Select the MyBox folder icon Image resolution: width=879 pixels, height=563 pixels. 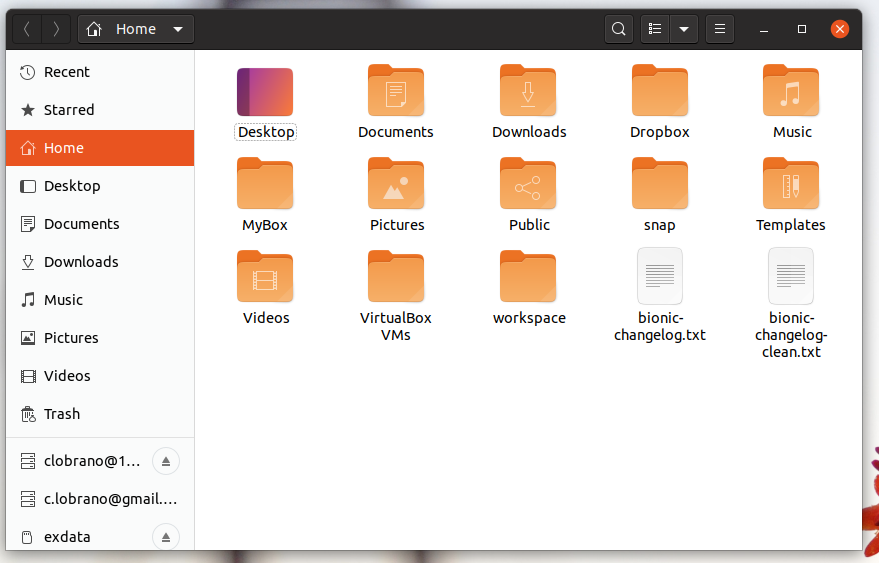[265, 183]
